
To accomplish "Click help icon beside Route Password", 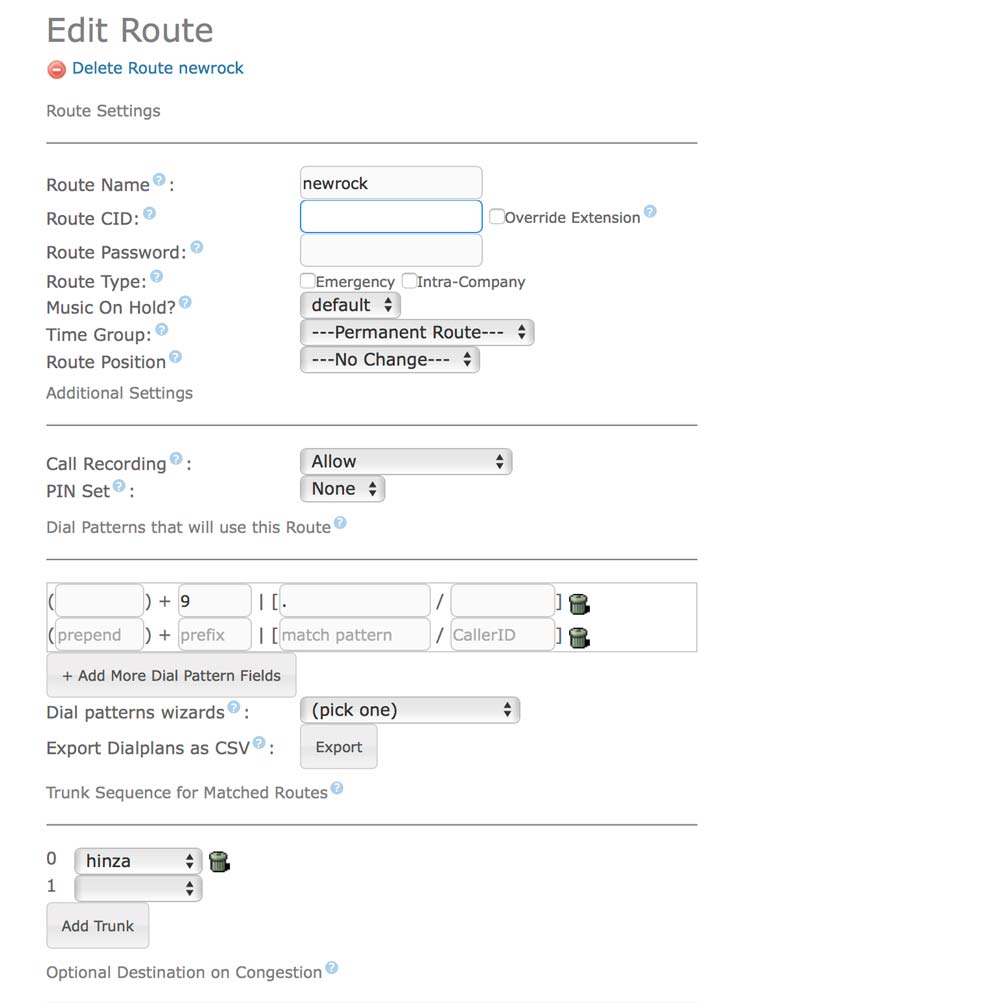I will [196, 247].
